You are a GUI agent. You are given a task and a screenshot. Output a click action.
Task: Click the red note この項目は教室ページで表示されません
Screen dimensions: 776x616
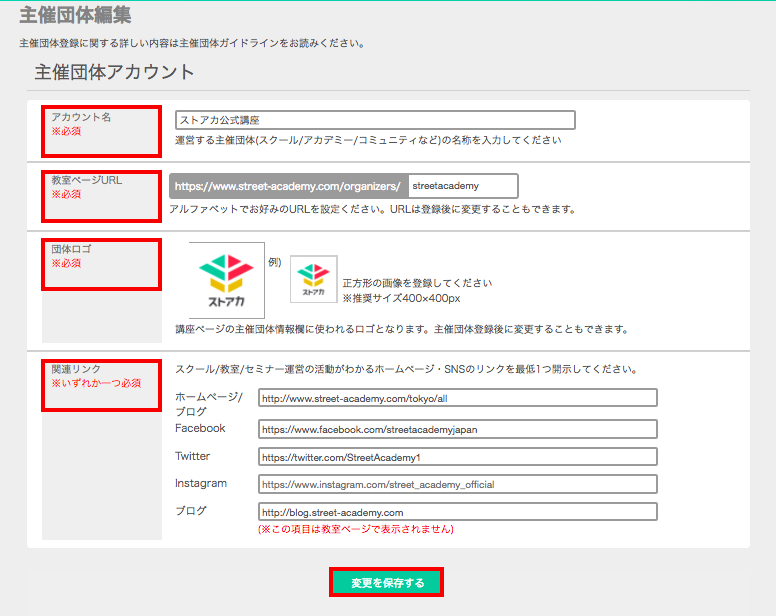coord(356,529)
